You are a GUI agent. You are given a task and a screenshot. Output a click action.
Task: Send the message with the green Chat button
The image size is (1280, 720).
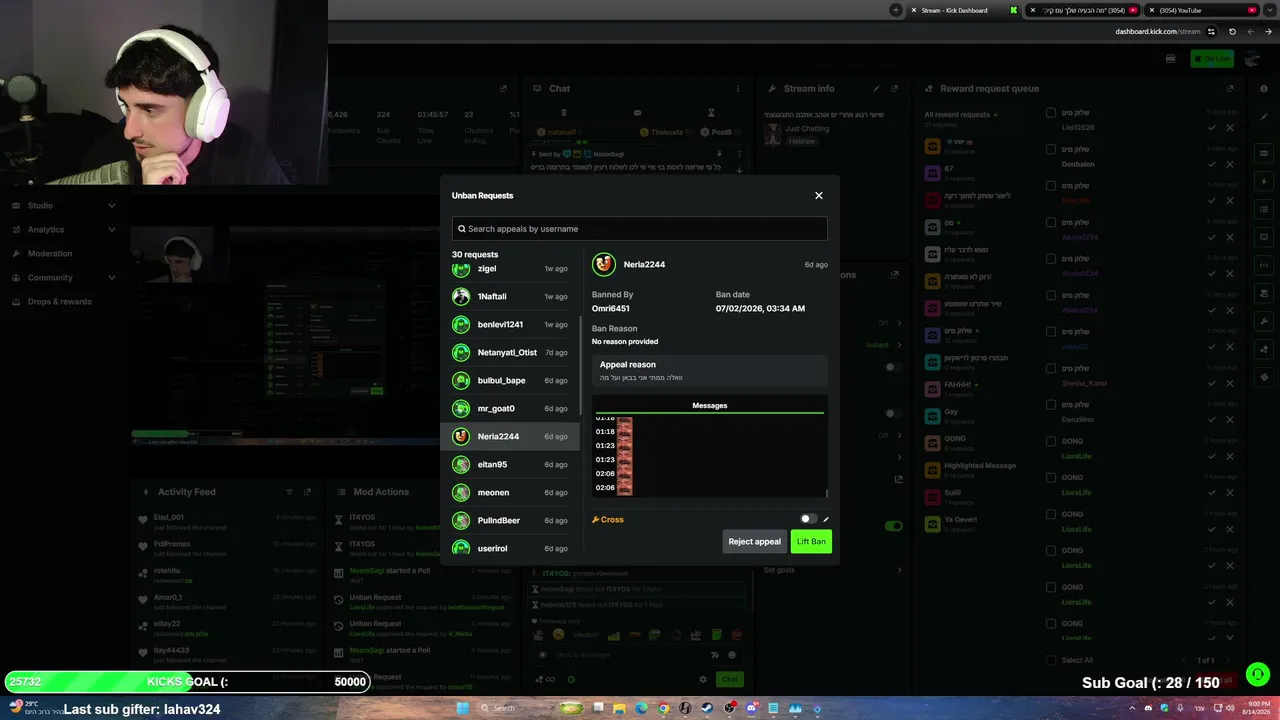(x=730, y=680)
